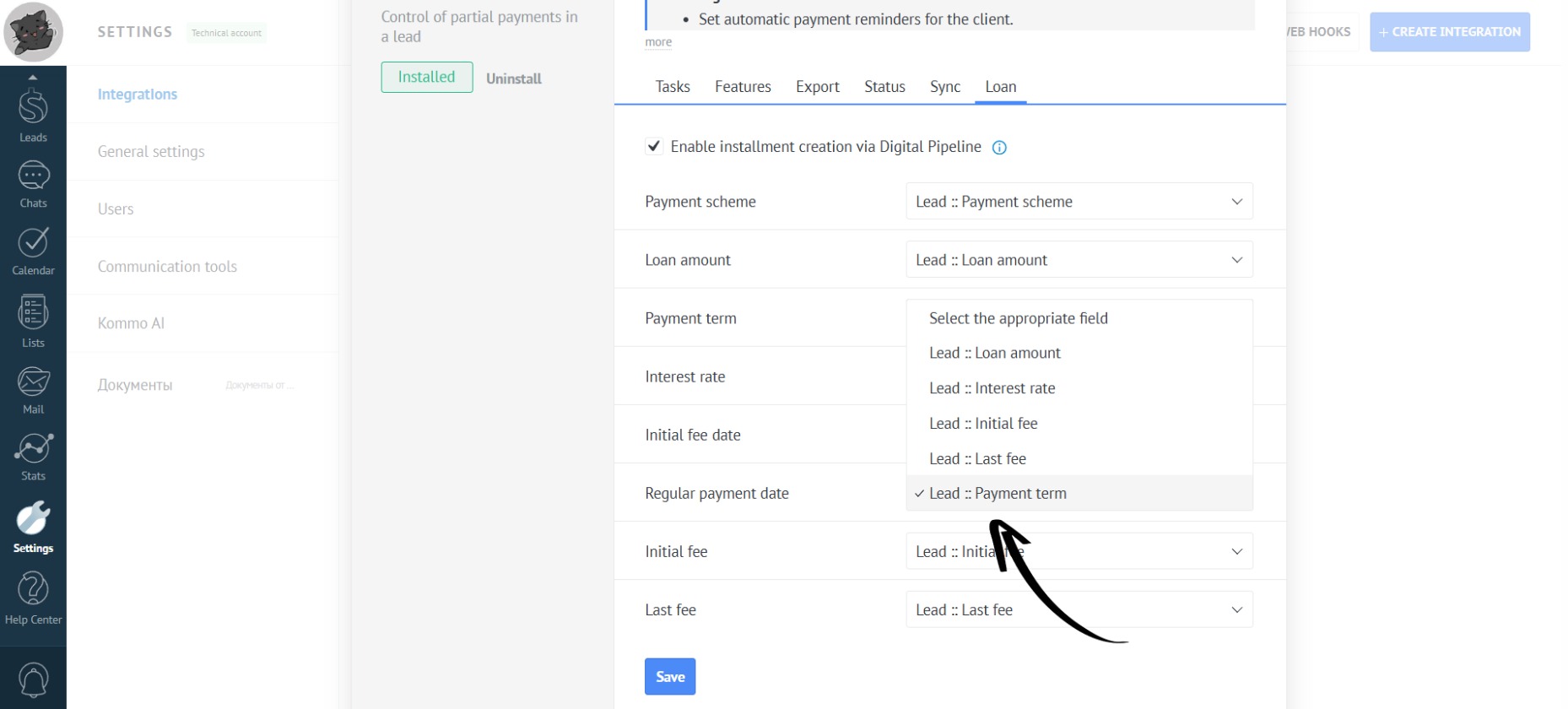This screenshot has height=709, width=1568.
Task: Choose Lead :: Interest rate option
Action: 992,388
